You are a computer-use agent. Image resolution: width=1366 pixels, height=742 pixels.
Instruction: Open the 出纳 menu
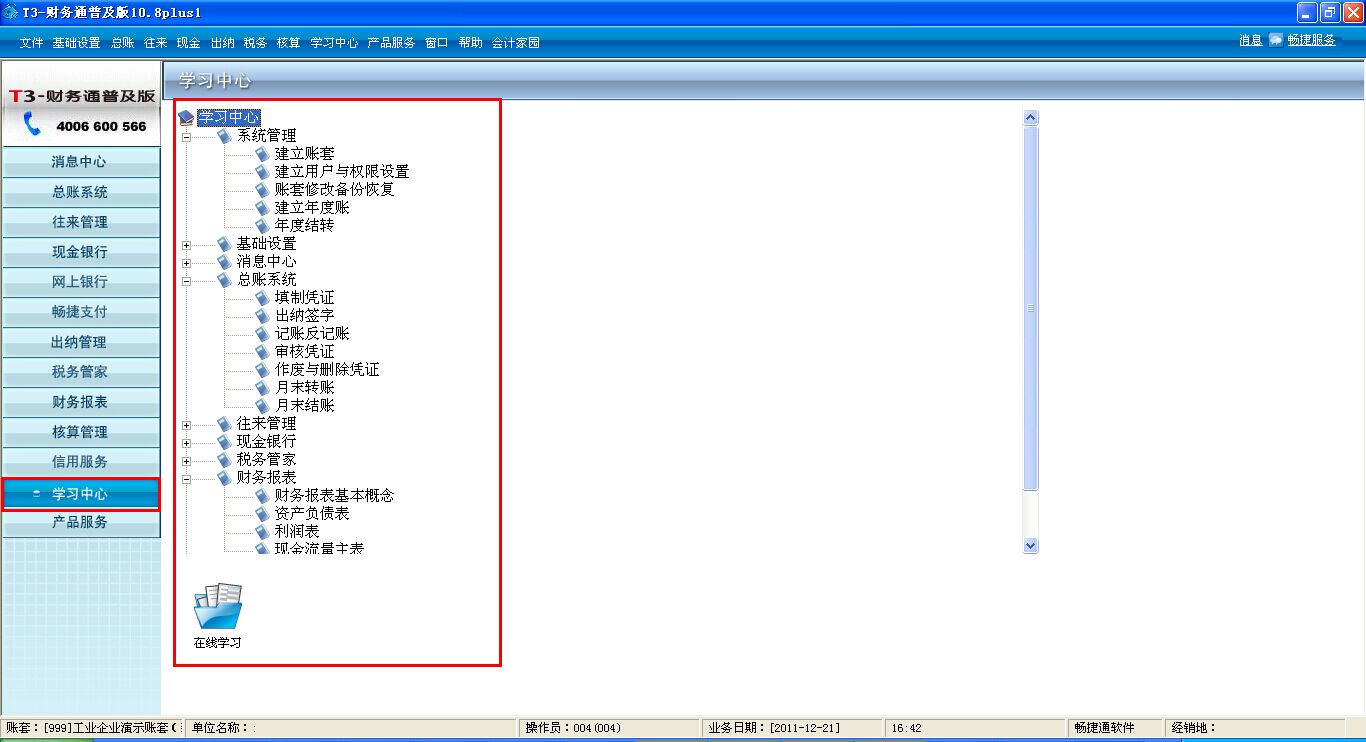(222, 43)
